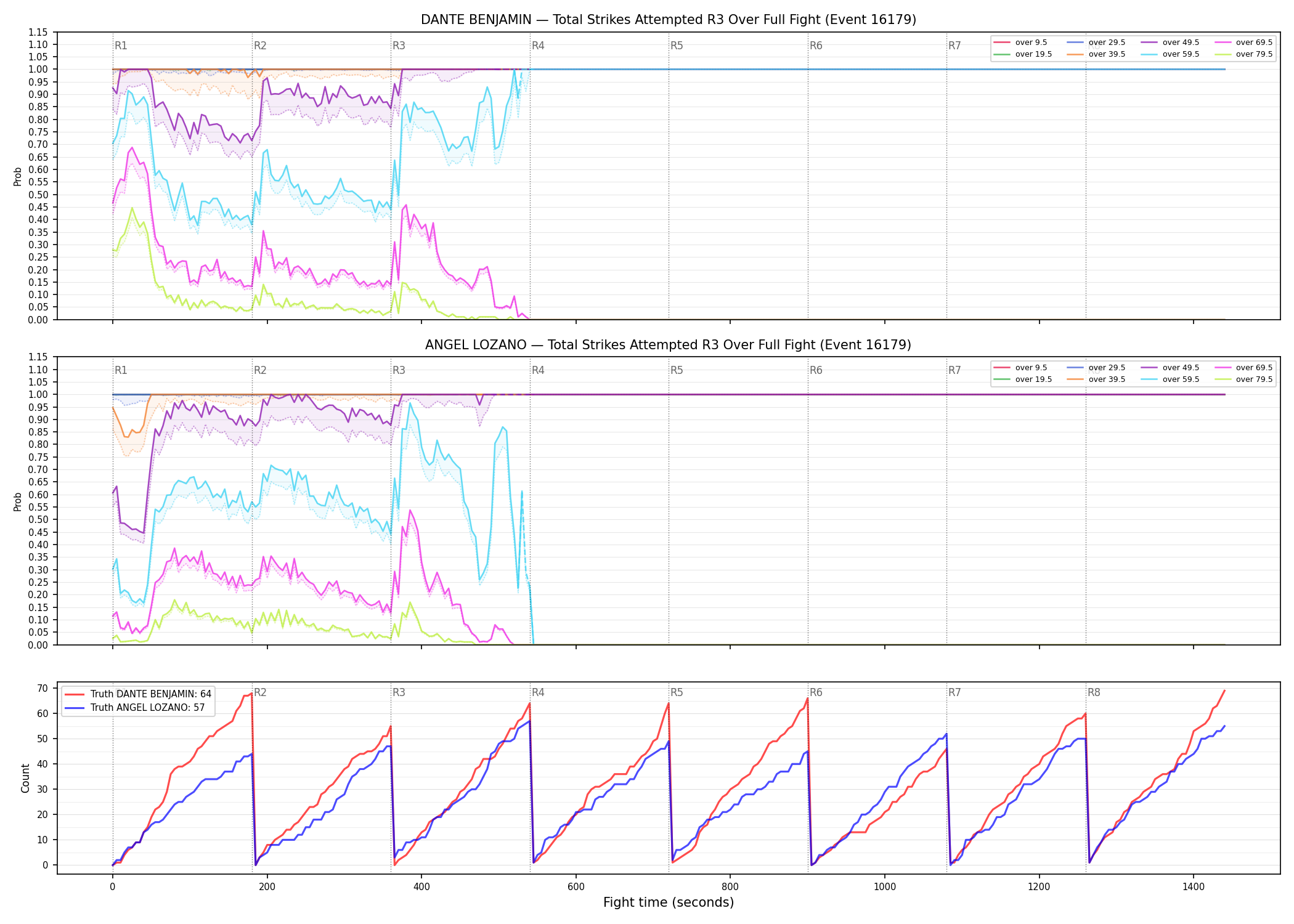Select R7 round label in Lozano chart
The image size is (1294, 924).
pos(954,370)
